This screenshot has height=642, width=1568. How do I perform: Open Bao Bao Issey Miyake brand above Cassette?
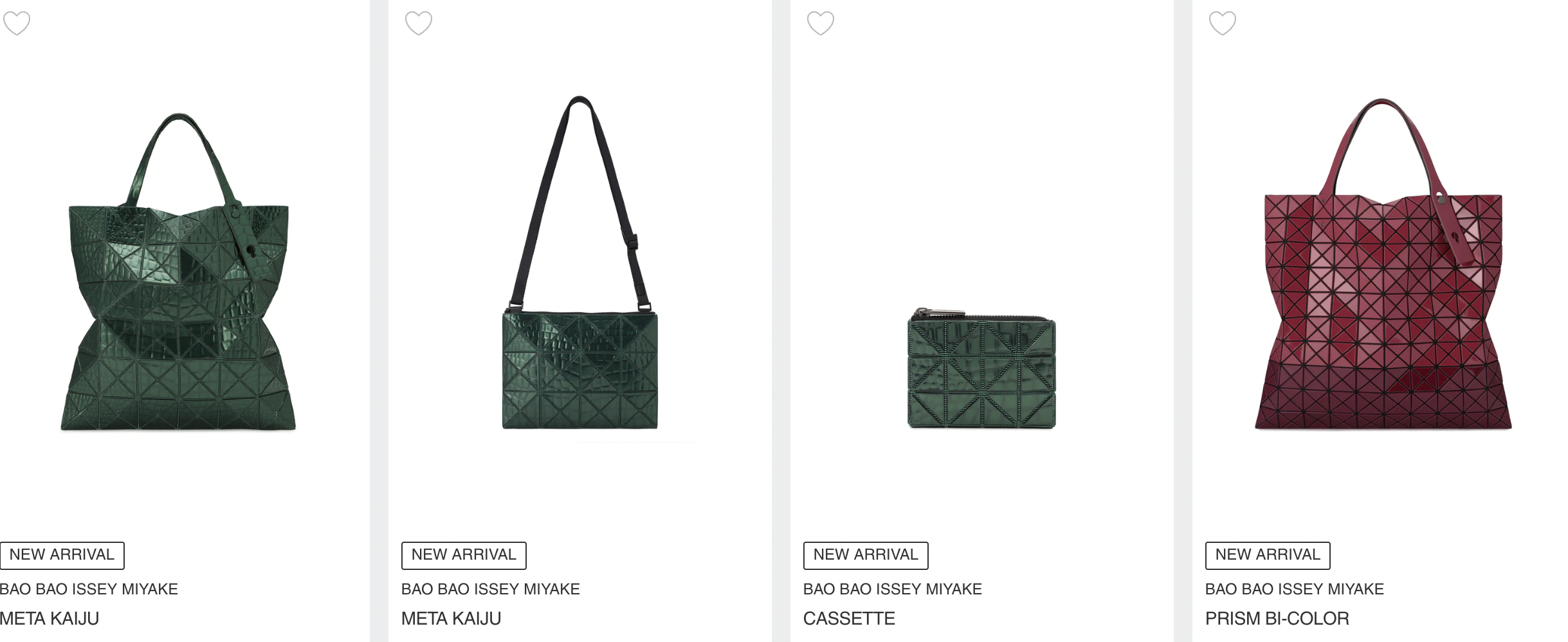(x=892, y=589)
